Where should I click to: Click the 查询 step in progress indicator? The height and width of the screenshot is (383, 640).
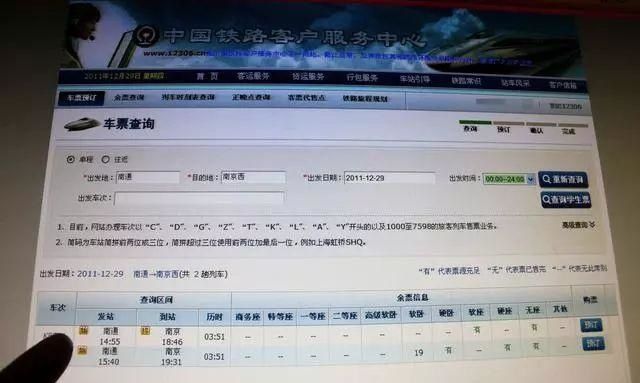point(471,129)
